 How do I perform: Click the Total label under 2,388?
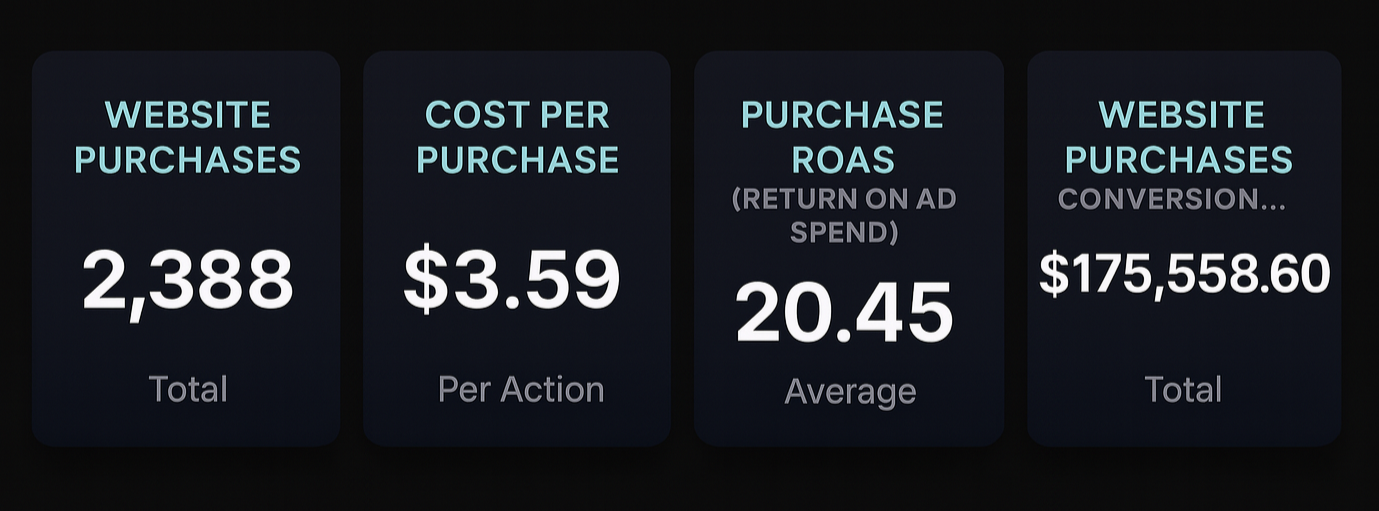coord(188,389)
